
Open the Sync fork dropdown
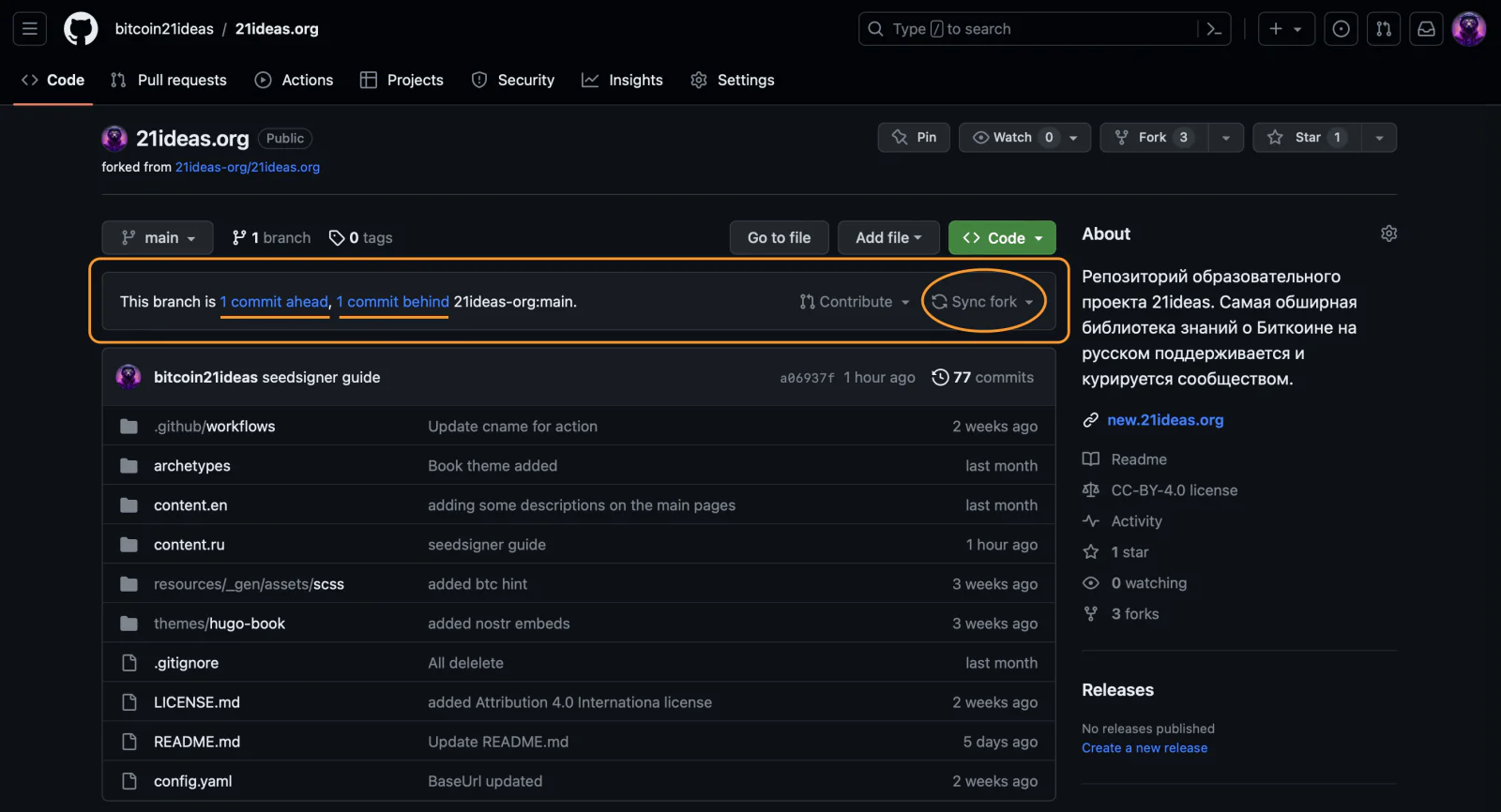click(982, 302)
